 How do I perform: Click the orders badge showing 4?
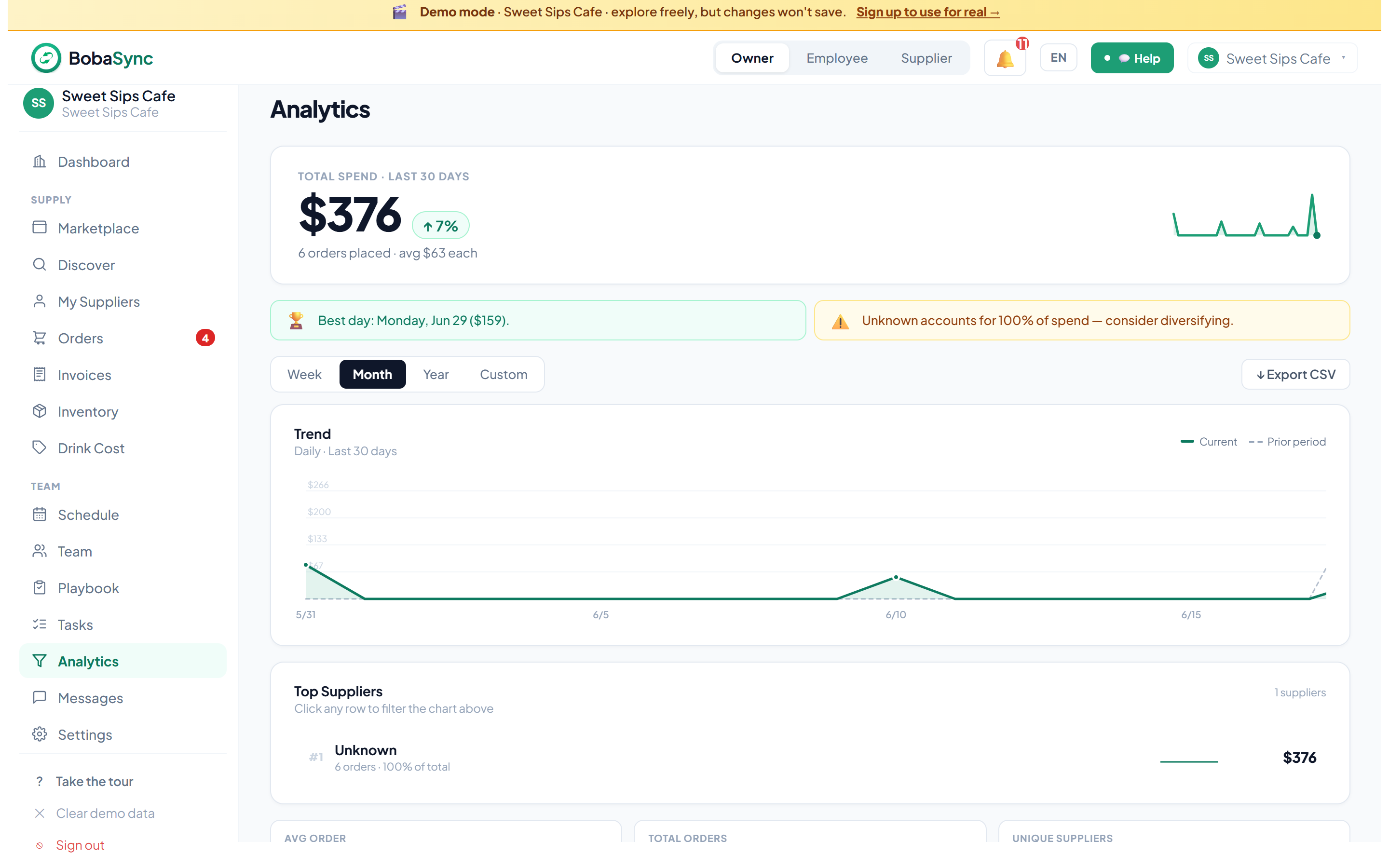pyautogui.click(x=205, y=338)
